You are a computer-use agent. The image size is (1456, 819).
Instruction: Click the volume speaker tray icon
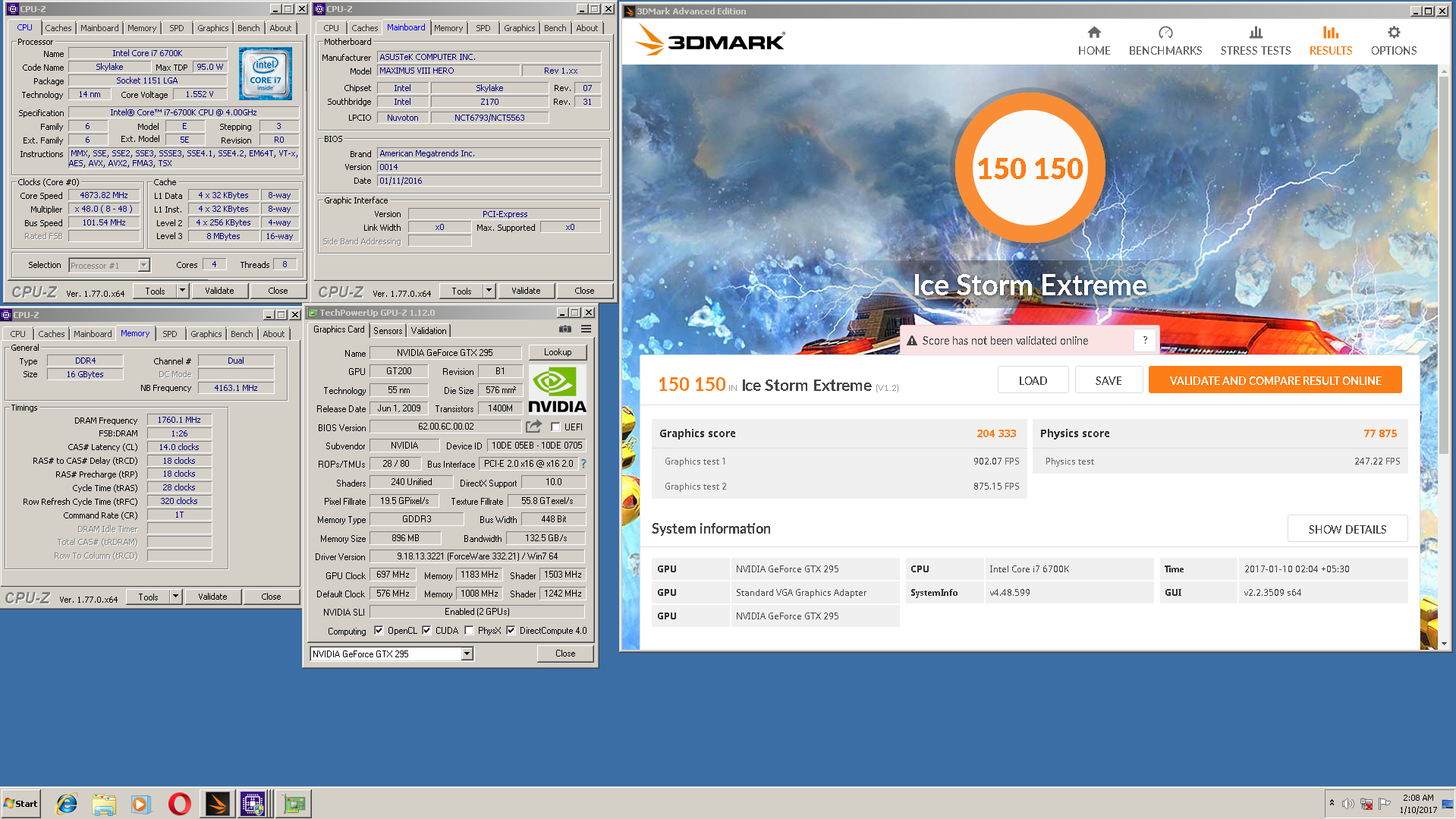click(x=1348, y=804)
